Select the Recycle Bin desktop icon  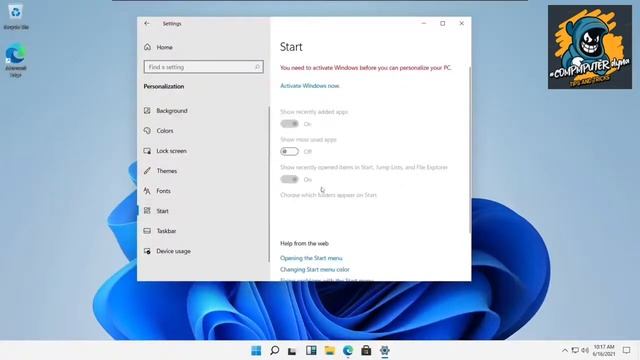click(16, 16)
